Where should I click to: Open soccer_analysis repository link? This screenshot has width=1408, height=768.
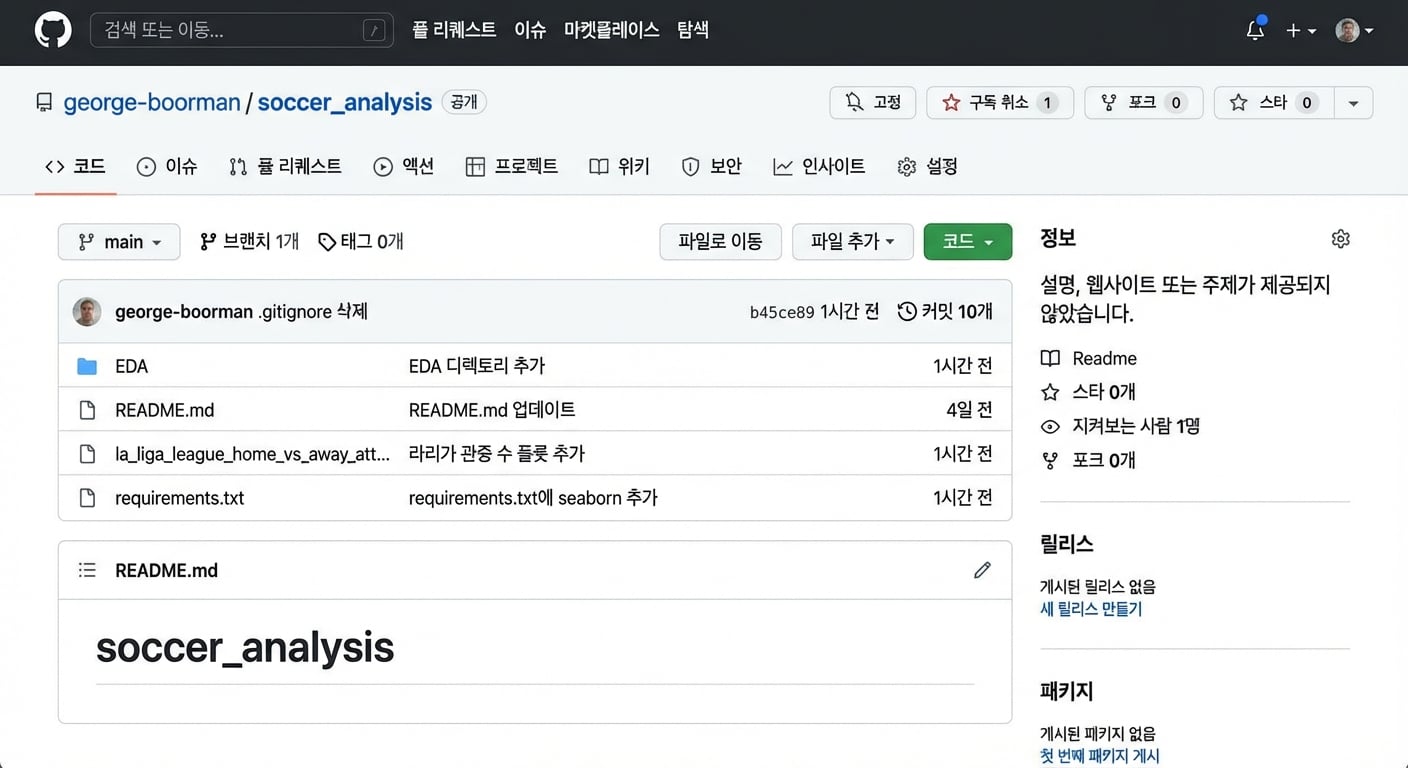click(x=345, y=102)
